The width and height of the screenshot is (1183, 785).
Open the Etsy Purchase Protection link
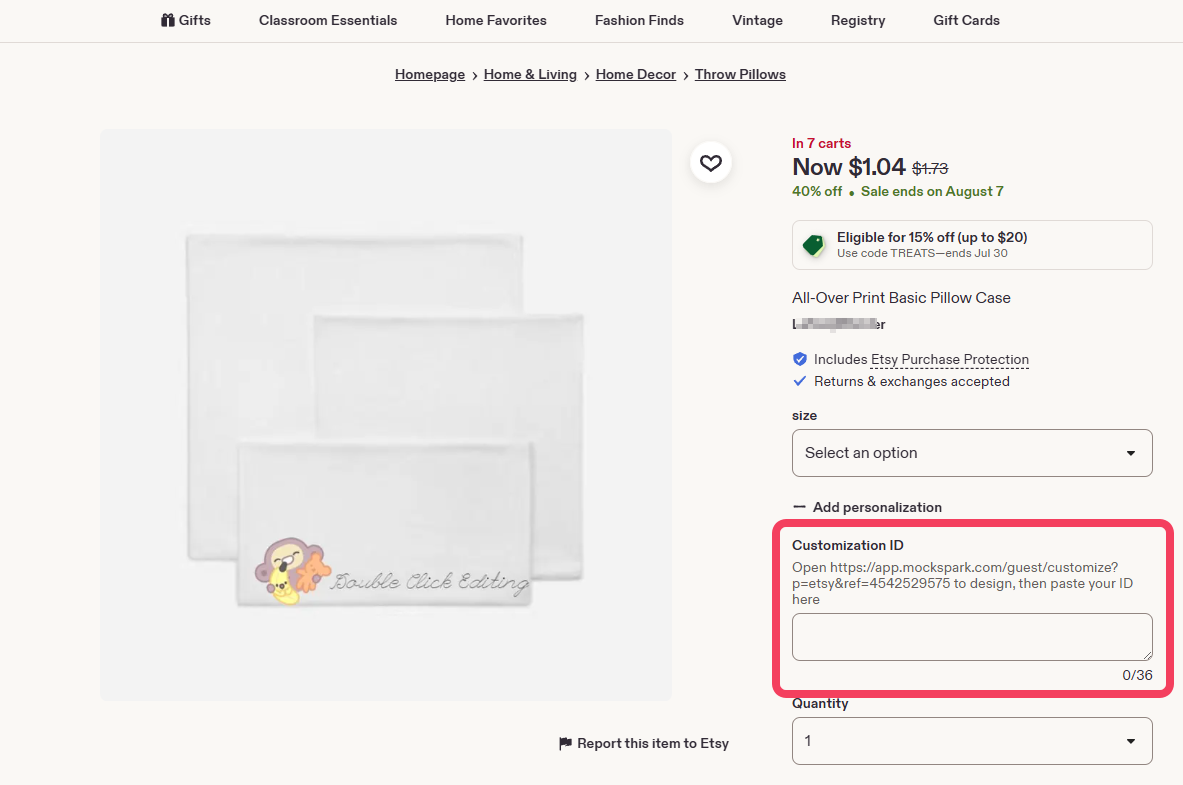(x=949, y=359)
